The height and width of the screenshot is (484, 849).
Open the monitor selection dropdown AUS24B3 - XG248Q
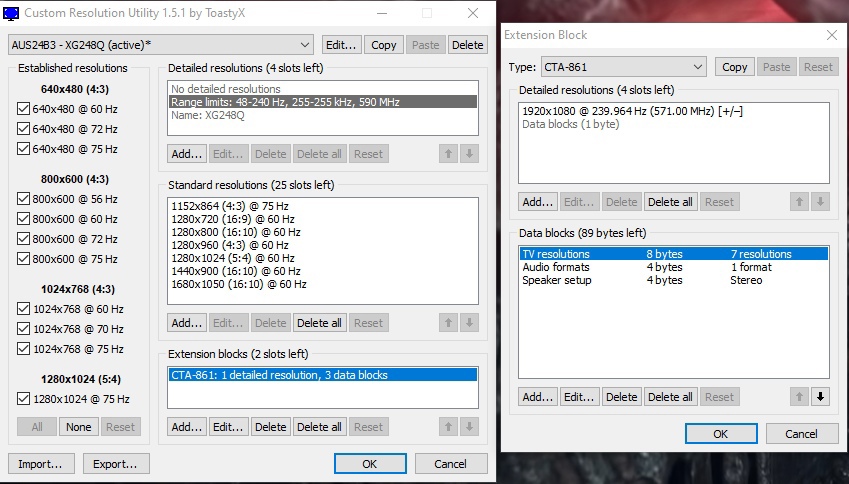[160, 45]
